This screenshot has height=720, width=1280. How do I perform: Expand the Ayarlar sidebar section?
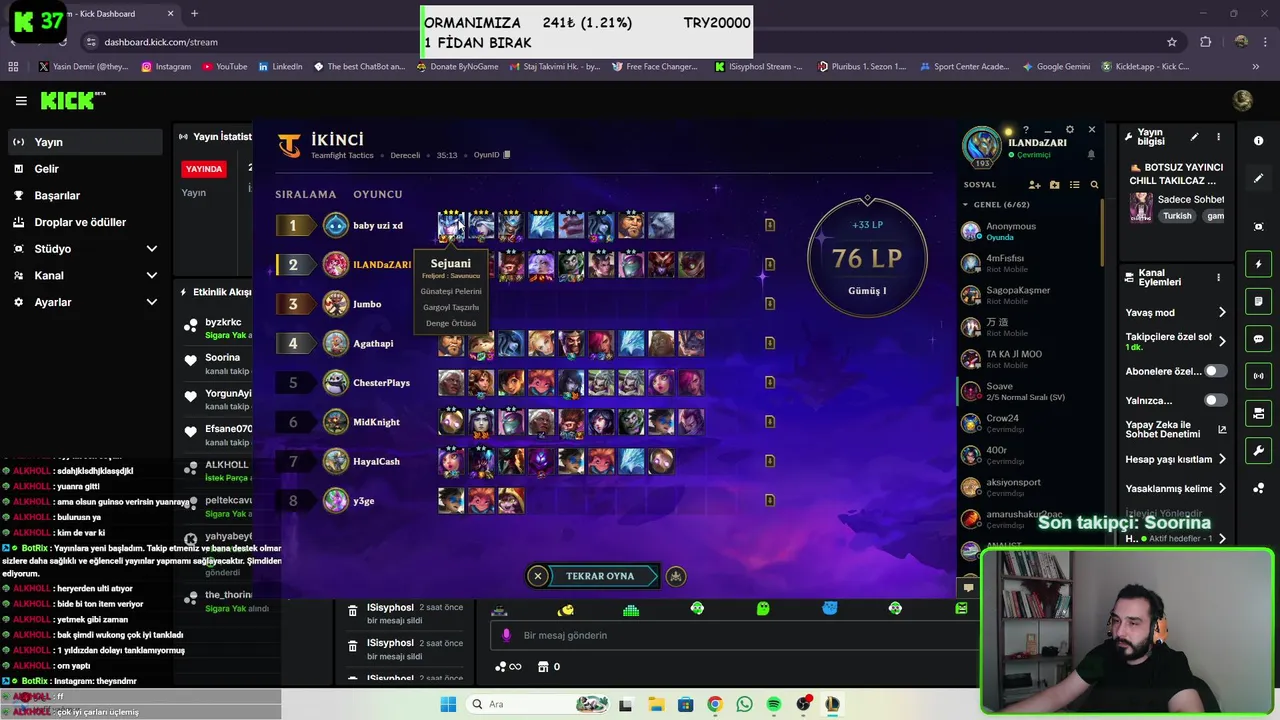pos(83,302)
